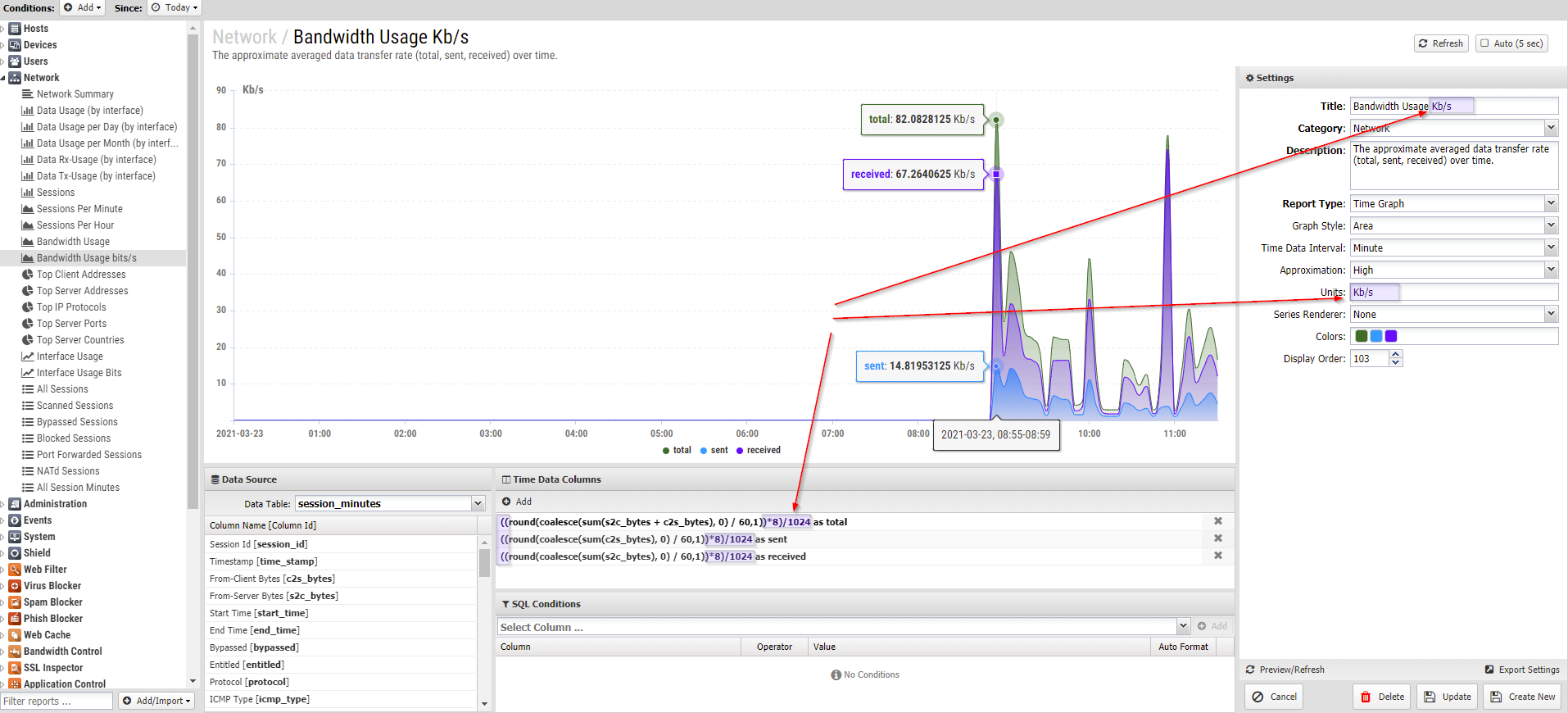Toggle the total series in legend
This screenshot has height=713, width=1568.
(x=677, y=450)
